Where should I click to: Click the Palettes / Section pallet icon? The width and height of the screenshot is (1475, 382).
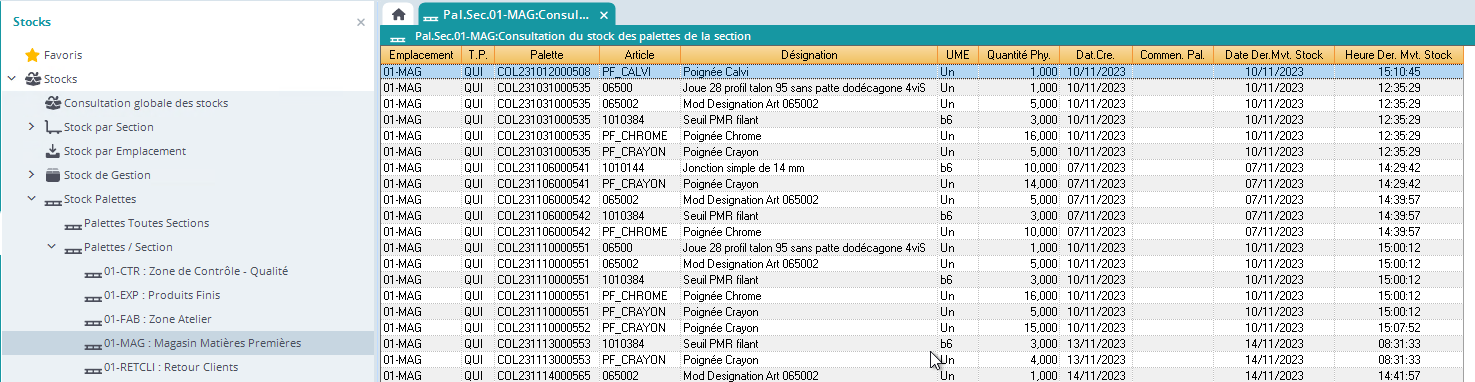pos(73,248)
